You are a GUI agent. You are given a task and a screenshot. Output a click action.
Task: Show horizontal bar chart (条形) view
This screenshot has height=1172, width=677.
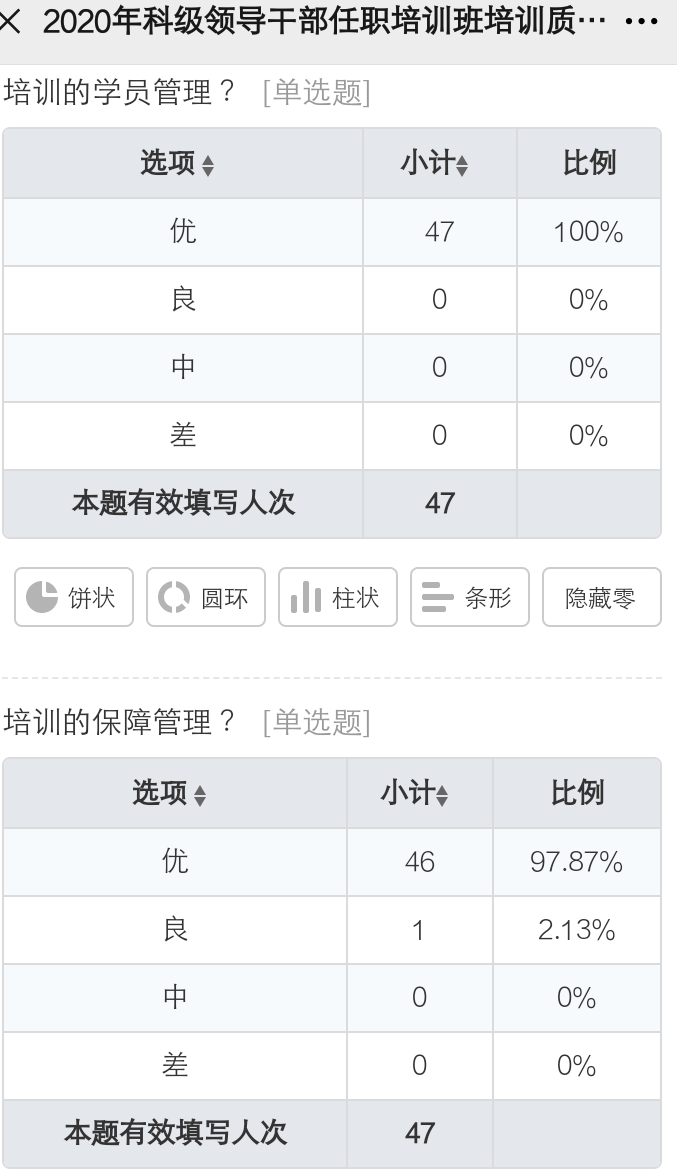pyautogui.click(x=469, y=597)
